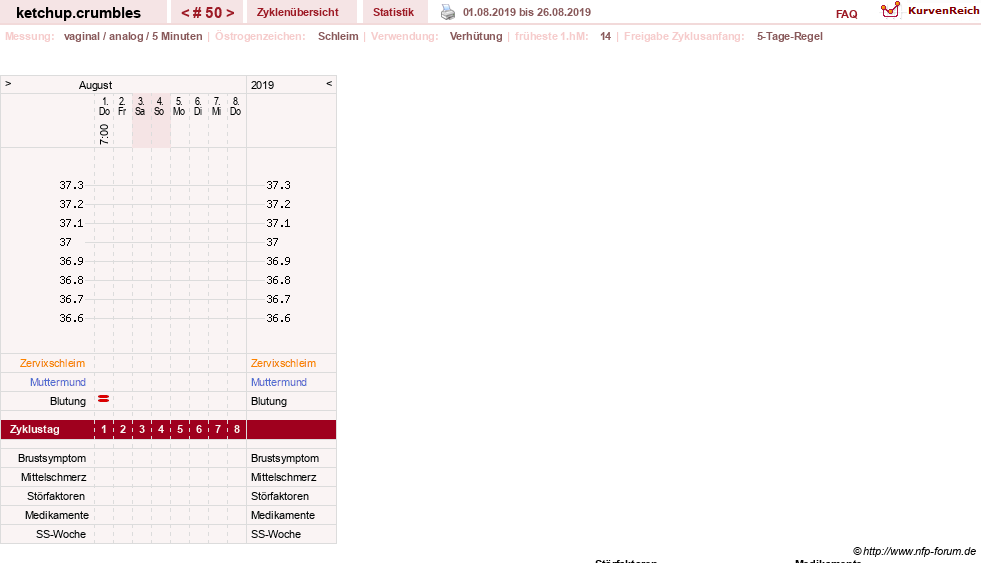Click the 2019 year label
The height and width of the screenshot is (563, 981).
[262, 85]
